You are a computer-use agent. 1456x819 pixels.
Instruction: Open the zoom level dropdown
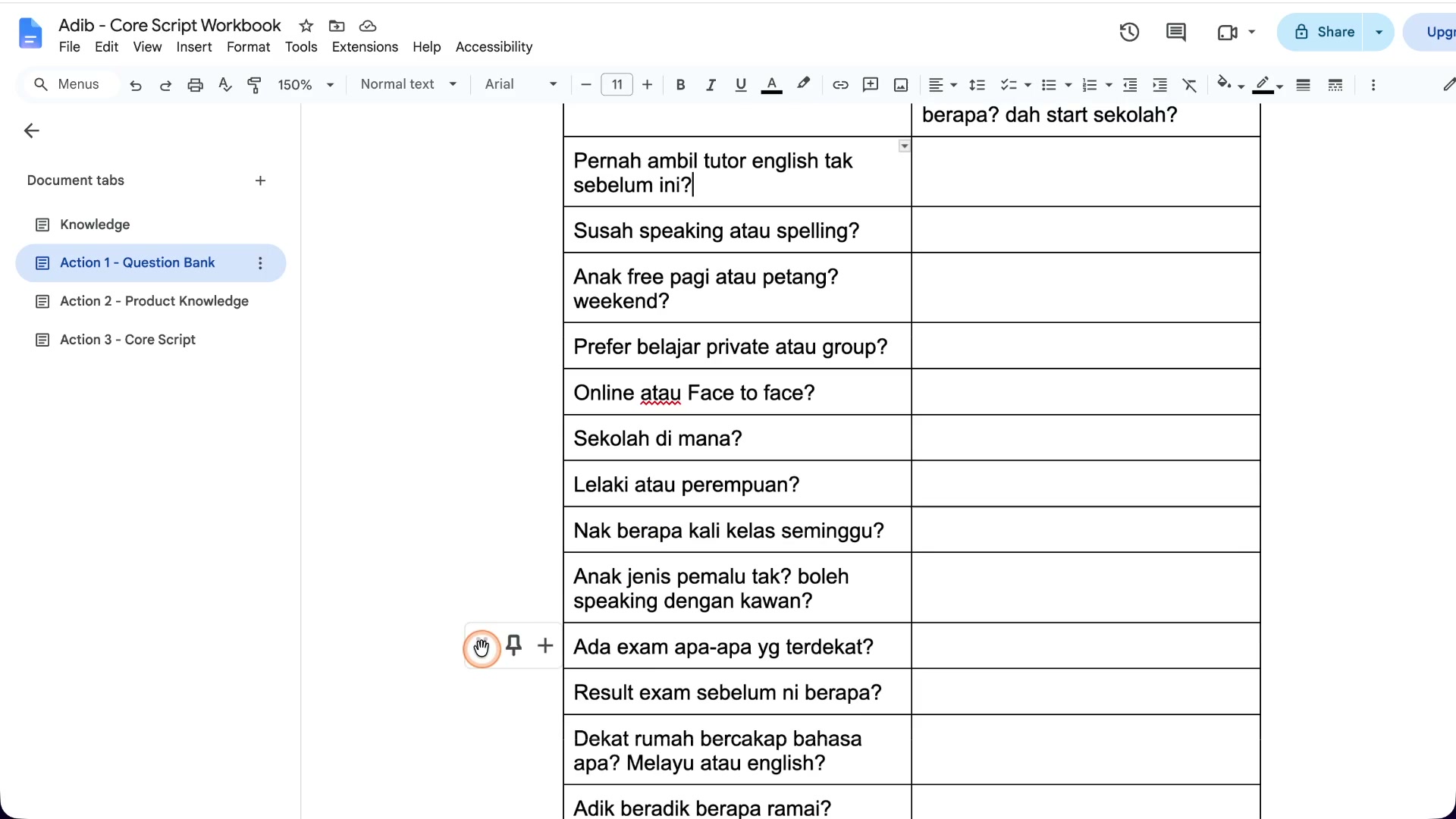[x=306, y=85]
